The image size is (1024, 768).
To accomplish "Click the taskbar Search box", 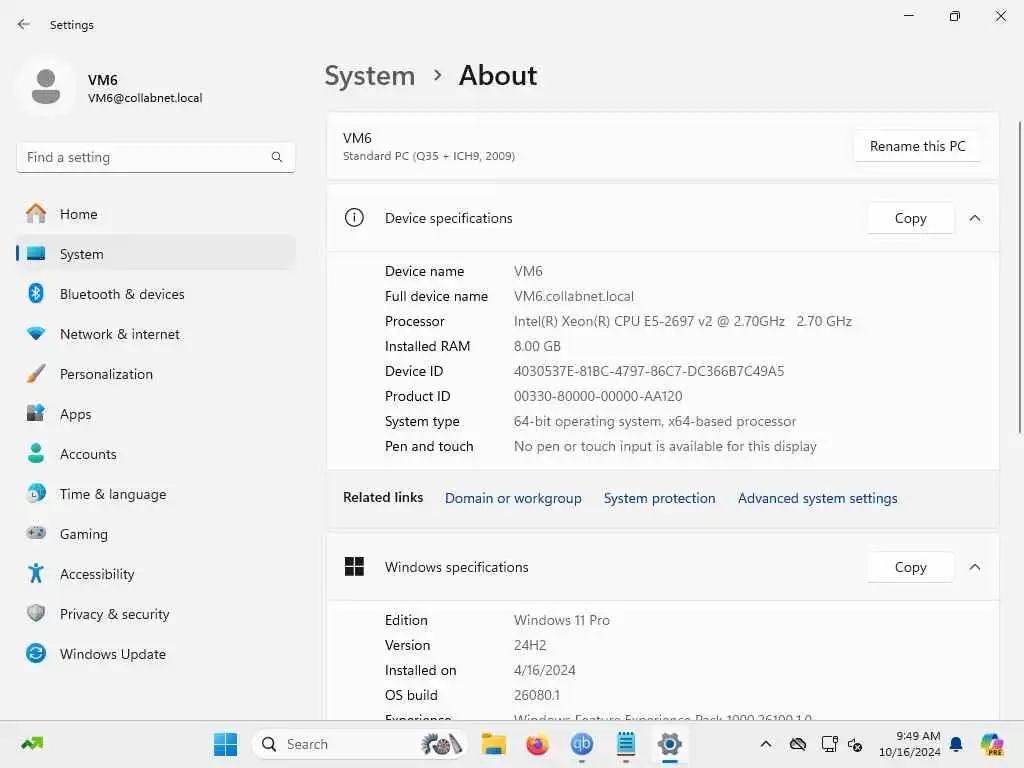I will pyautogui.click(x=359, y=744).
